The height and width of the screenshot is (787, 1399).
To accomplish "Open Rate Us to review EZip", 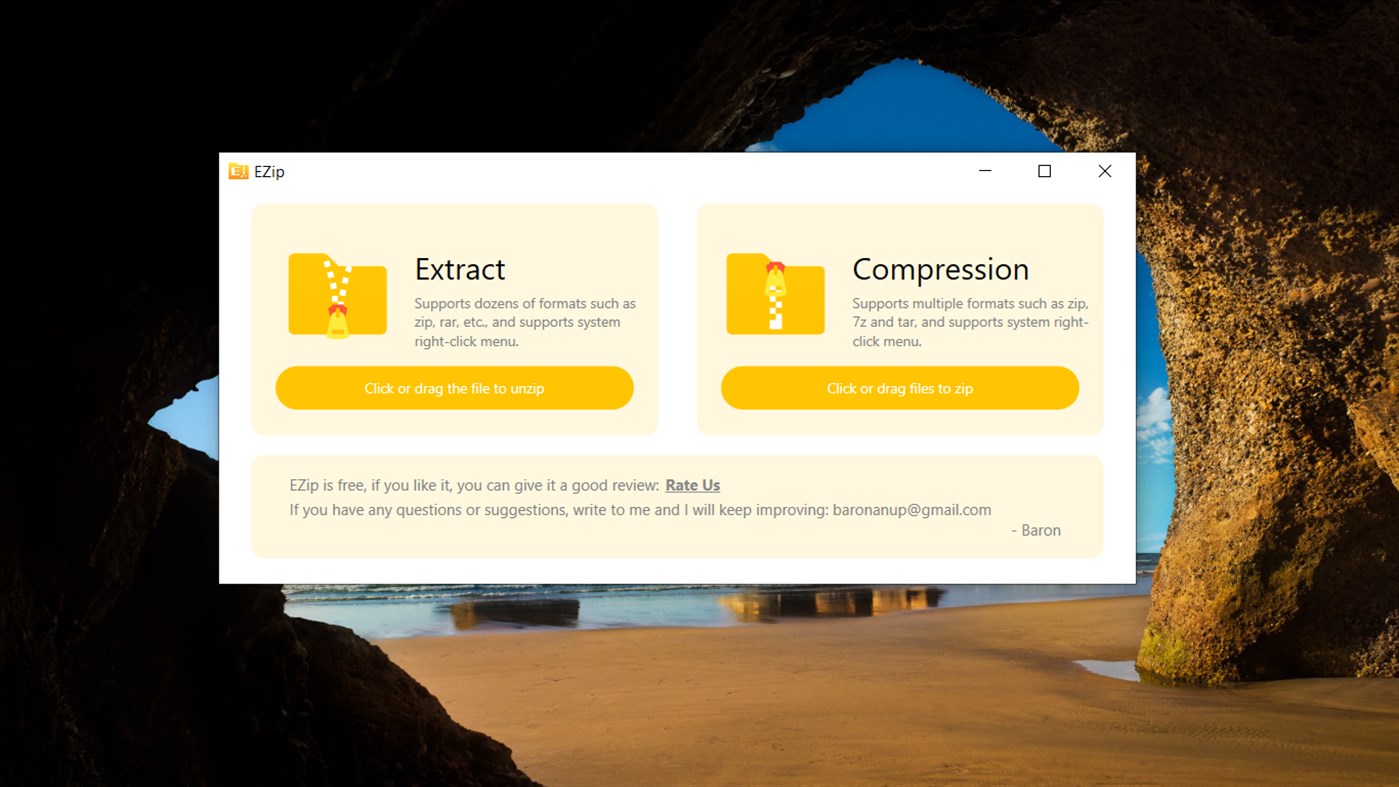I will point(693,485).
